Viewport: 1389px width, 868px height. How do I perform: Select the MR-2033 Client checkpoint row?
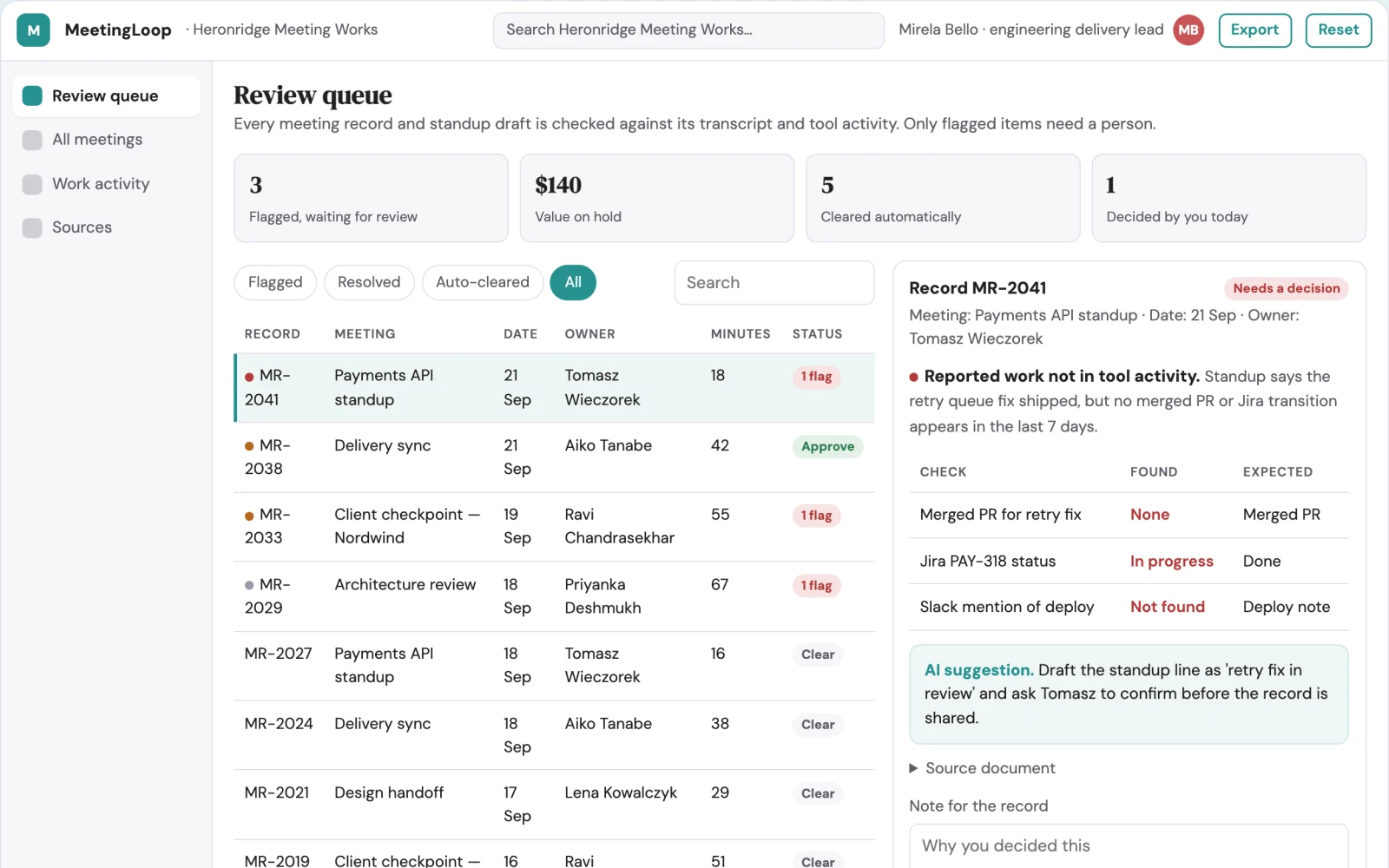(x=555, y=527)
